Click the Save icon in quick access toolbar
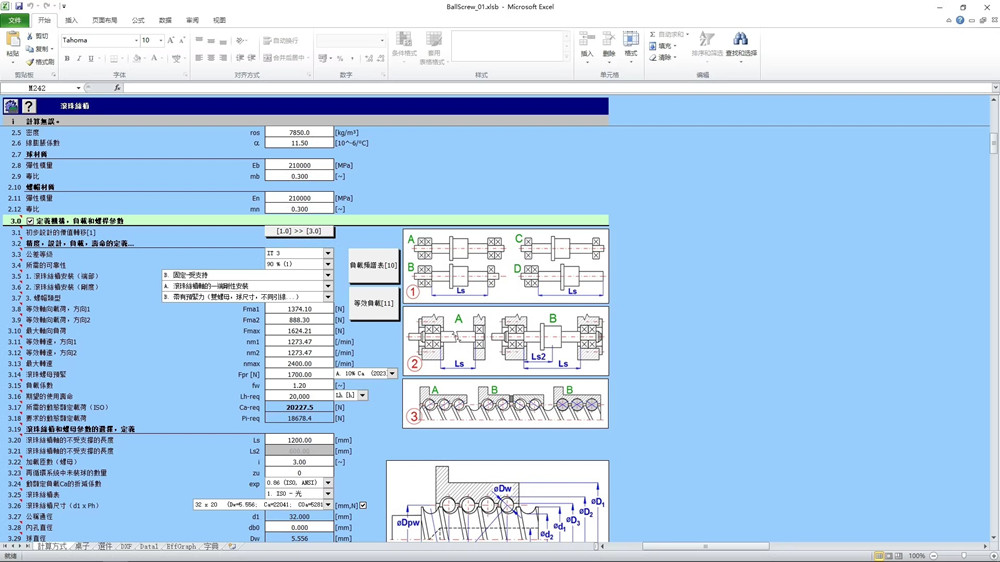Screen dimensions: 1000x562 coord(18,6)
